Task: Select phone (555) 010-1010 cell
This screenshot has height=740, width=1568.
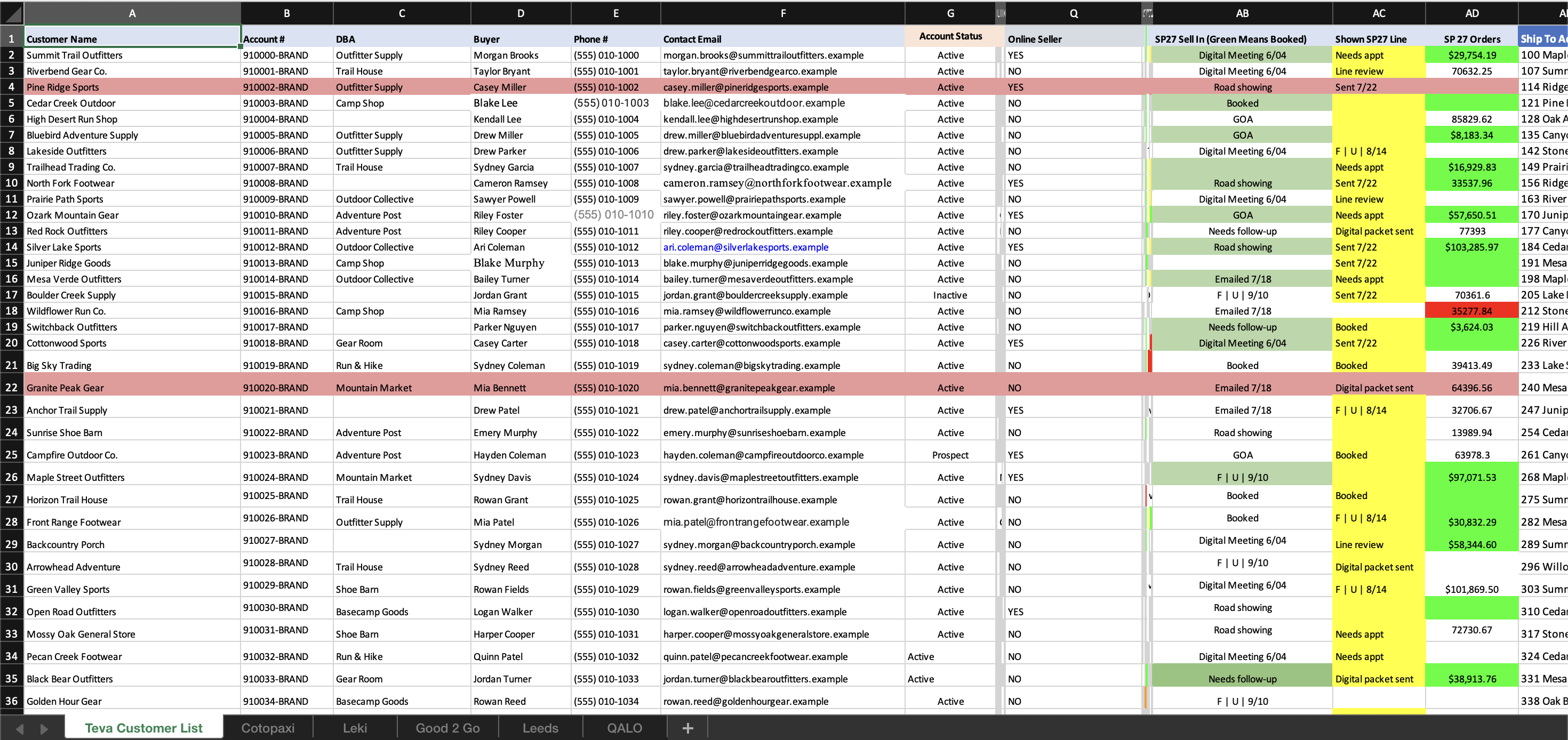Action: (x=616, y=215)
